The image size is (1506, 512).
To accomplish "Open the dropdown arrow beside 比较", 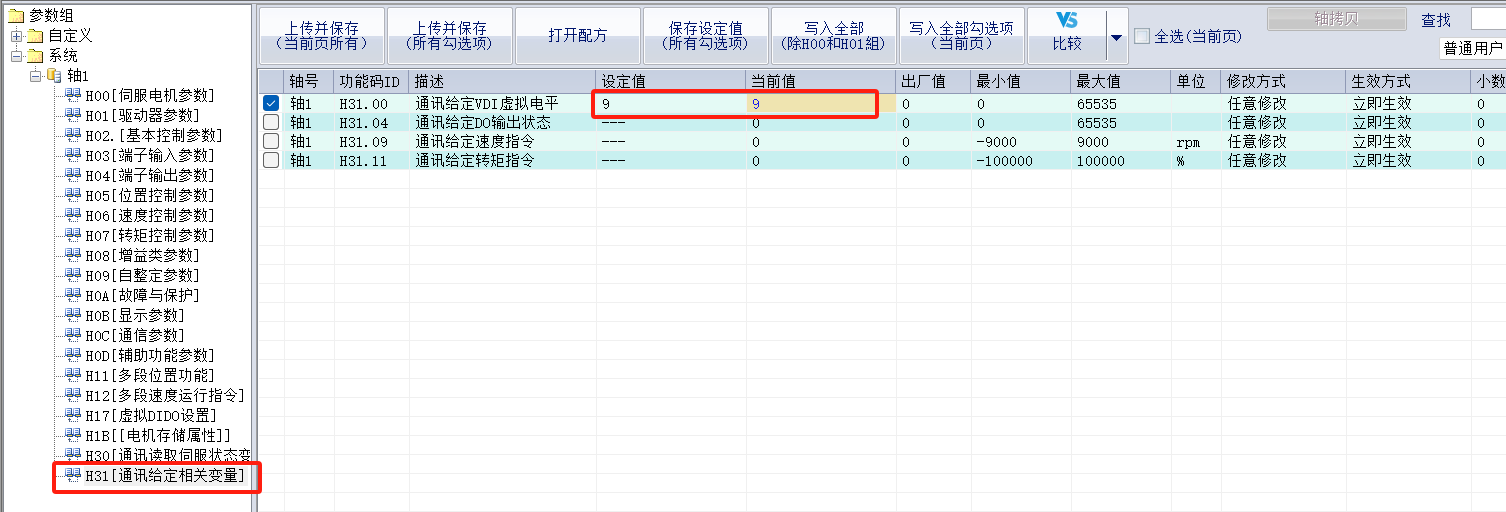I will (x=1116, y=37).
